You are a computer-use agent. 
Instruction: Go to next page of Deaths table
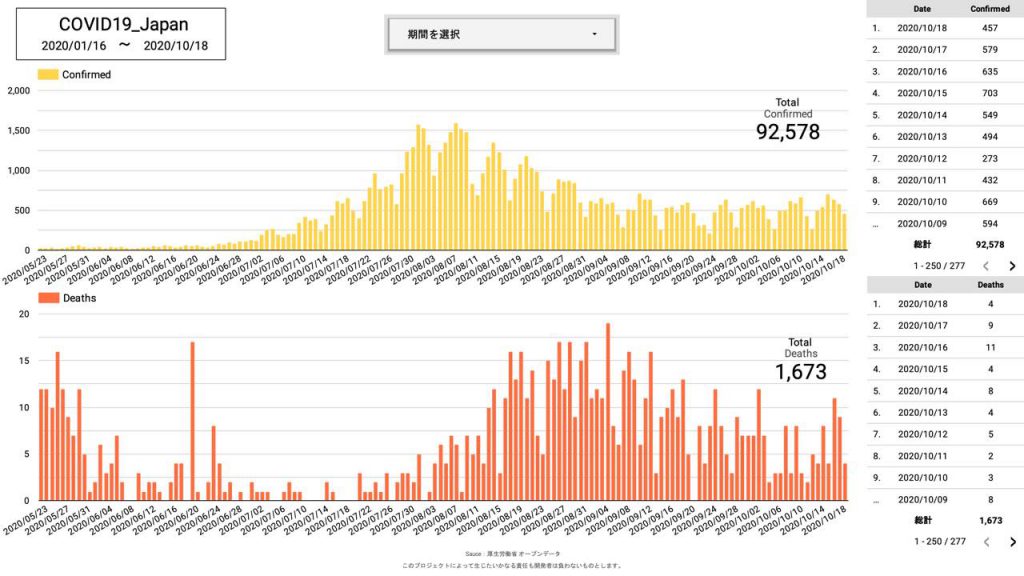(x=1011, y=541)
